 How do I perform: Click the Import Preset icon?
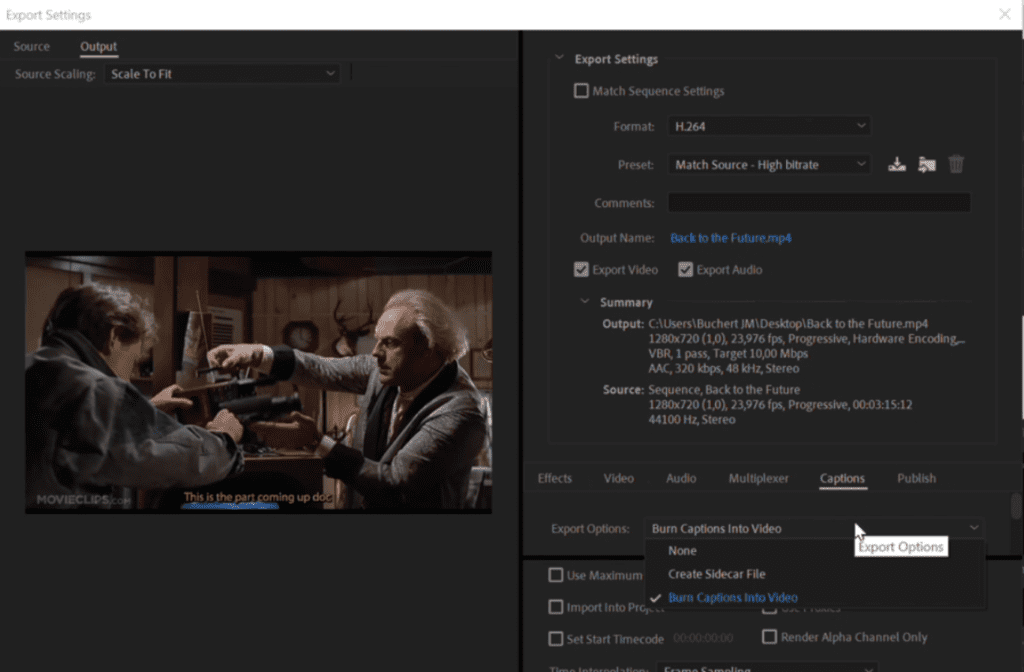click(927, 165)
